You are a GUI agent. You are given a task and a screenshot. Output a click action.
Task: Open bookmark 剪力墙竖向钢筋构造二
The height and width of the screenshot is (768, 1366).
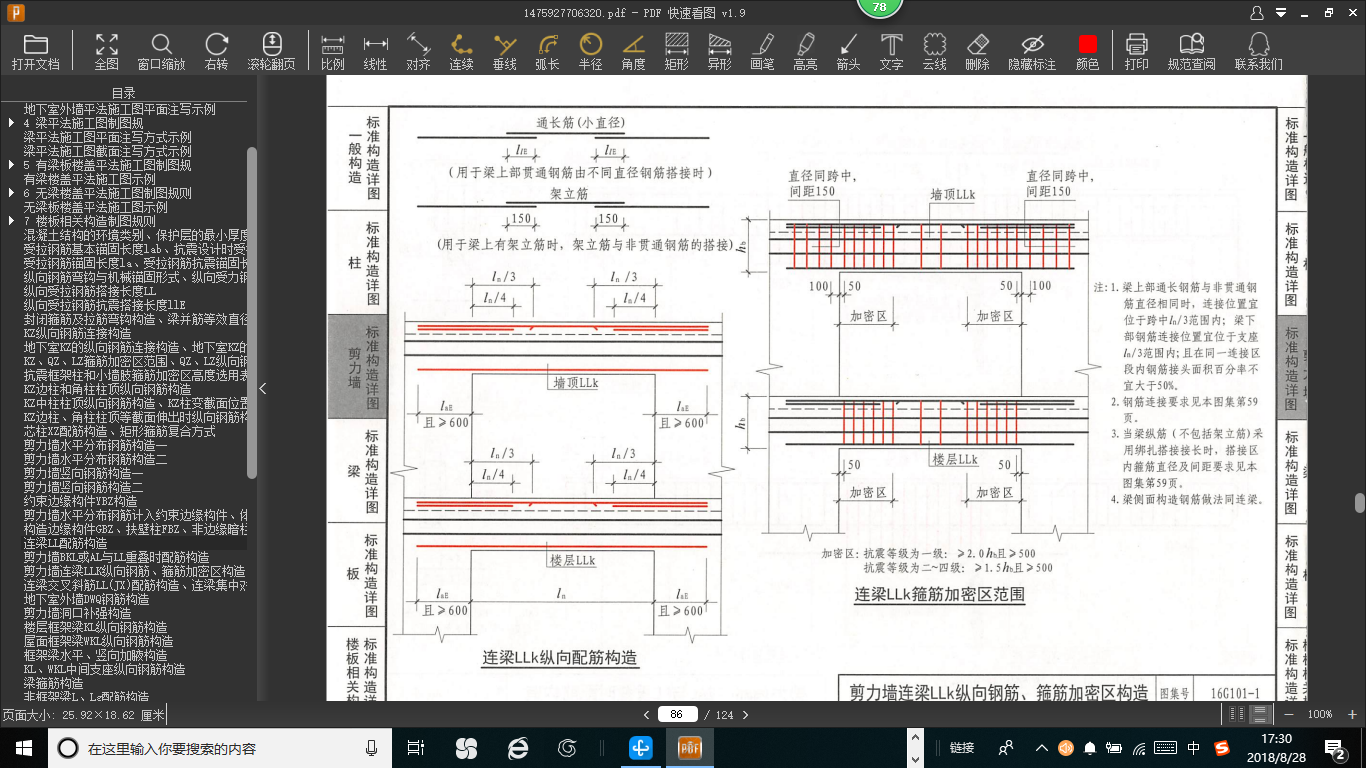(x=84, y=487)
